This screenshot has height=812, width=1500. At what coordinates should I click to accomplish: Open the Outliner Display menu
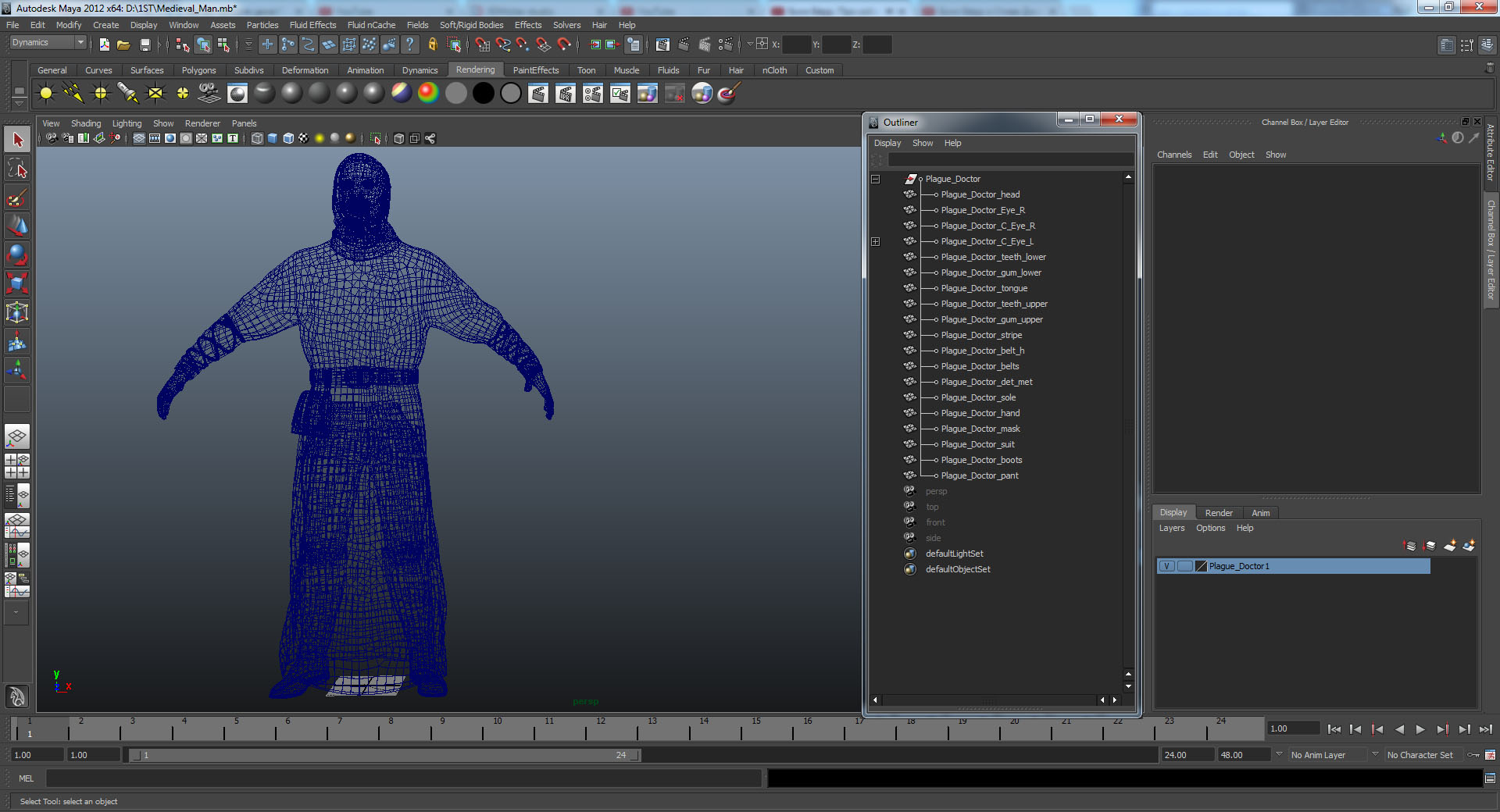point(887,143)
